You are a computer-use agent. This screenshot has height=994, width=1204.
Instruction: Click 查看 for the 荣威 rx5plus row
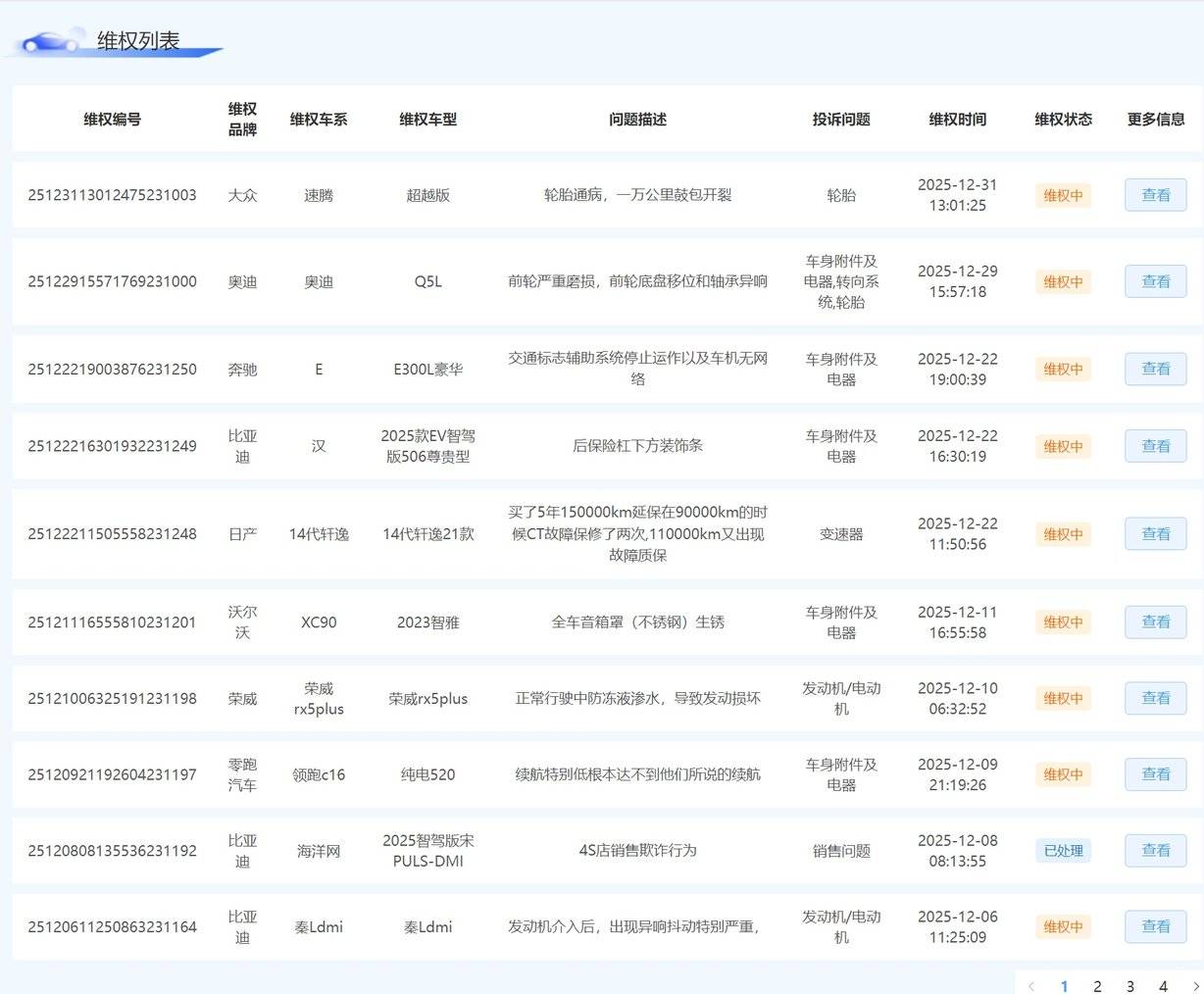click(1155, 698)
